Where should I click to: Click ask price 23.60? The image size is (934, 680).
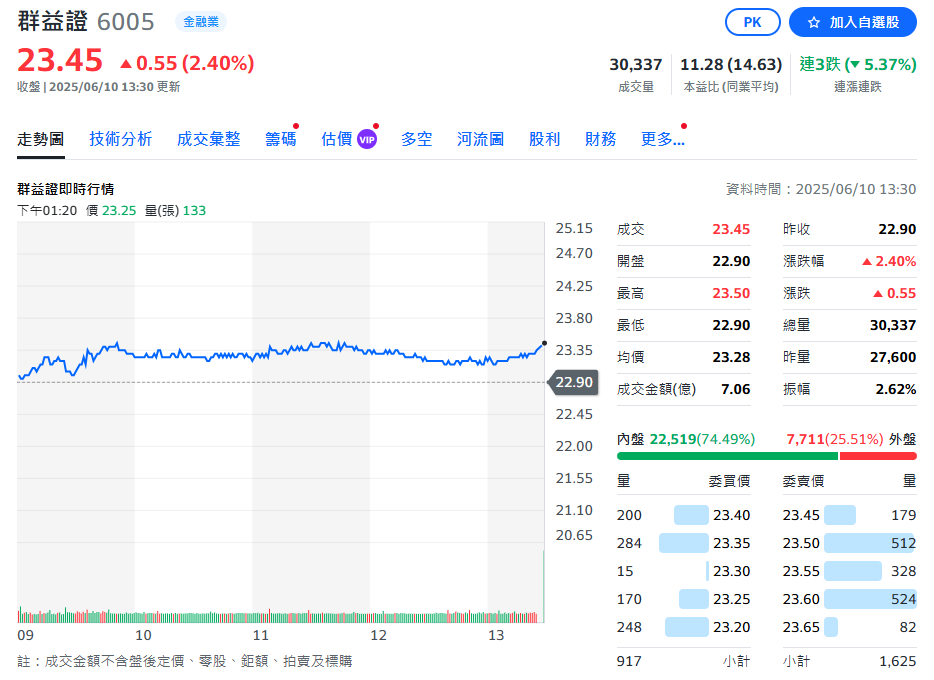tap(801, 599)
